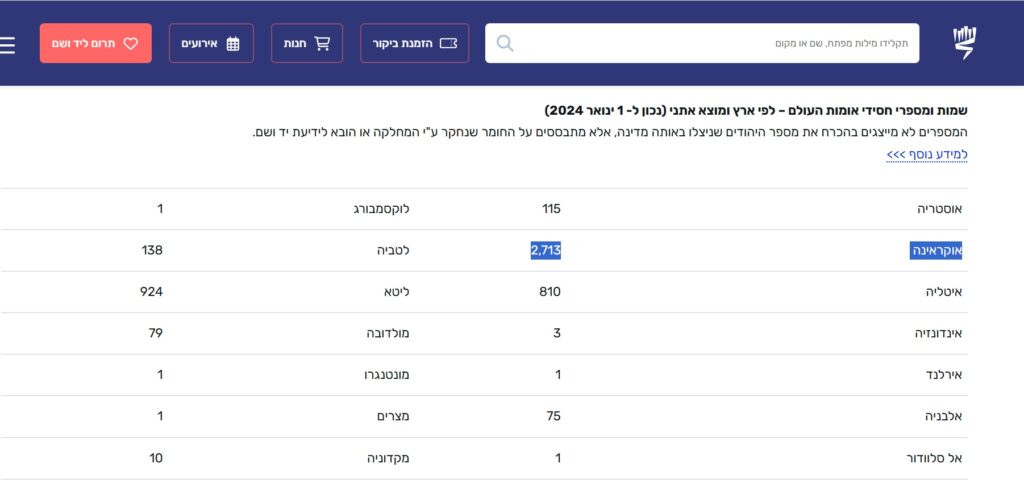1024x480 pixels.
Task: Click the highlighted value 2,713
Action: [x=545, y=250]
